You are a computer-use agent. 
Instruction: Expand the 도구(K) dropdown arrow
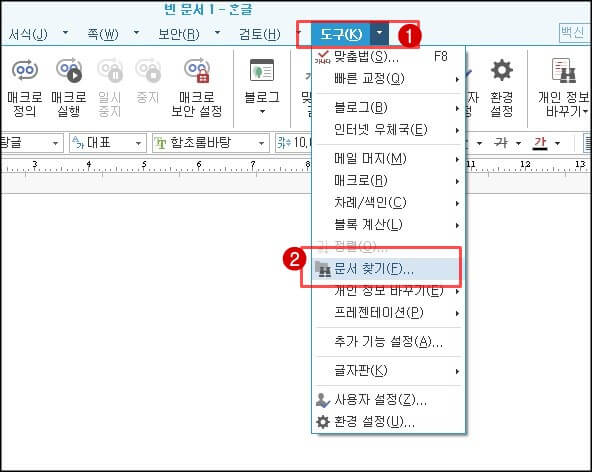coord(379,33)
